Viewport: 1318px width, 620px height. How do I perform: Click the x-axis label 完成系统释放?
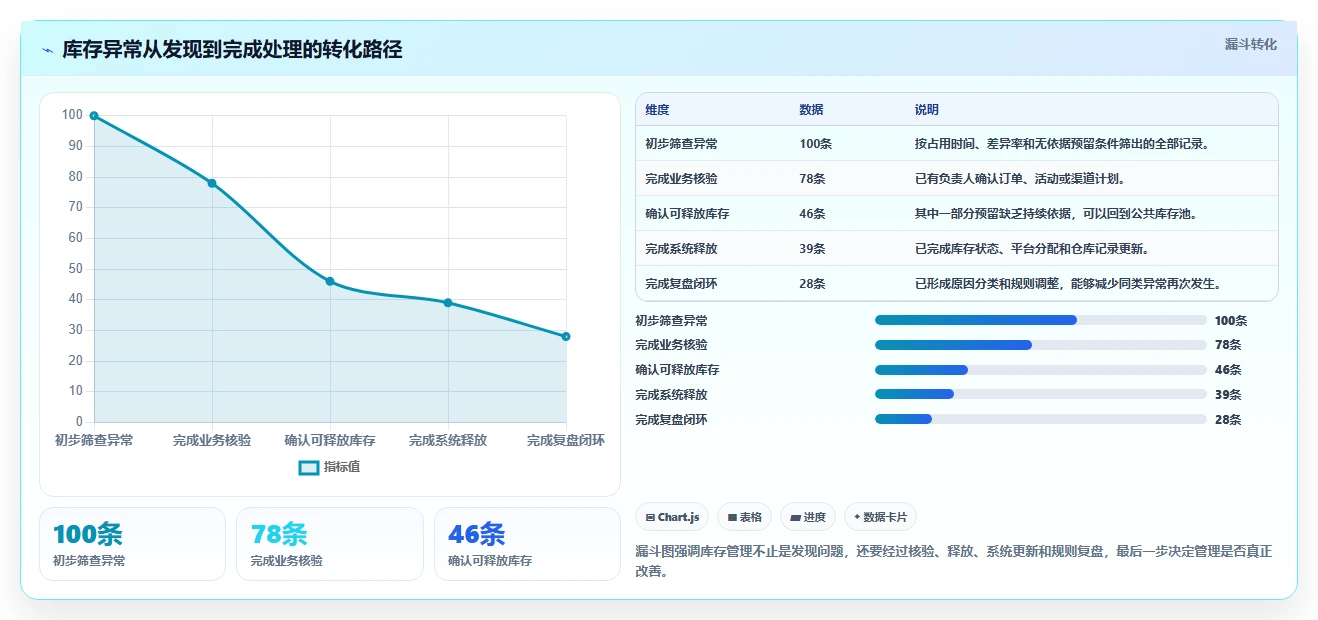(448, 440)
